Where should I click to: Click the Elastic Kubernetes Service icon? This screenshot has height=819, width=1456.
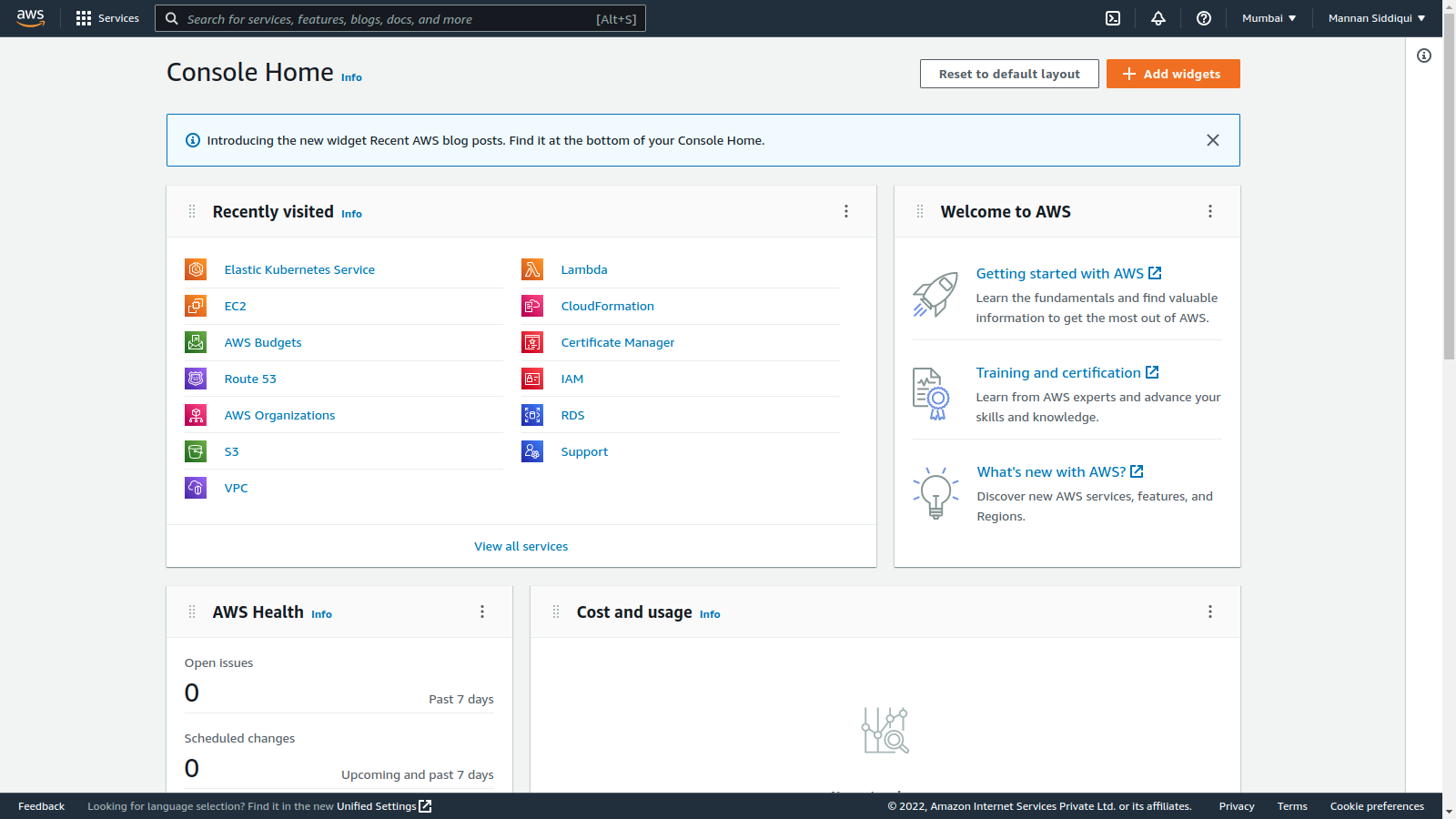(x=196, y=269)
